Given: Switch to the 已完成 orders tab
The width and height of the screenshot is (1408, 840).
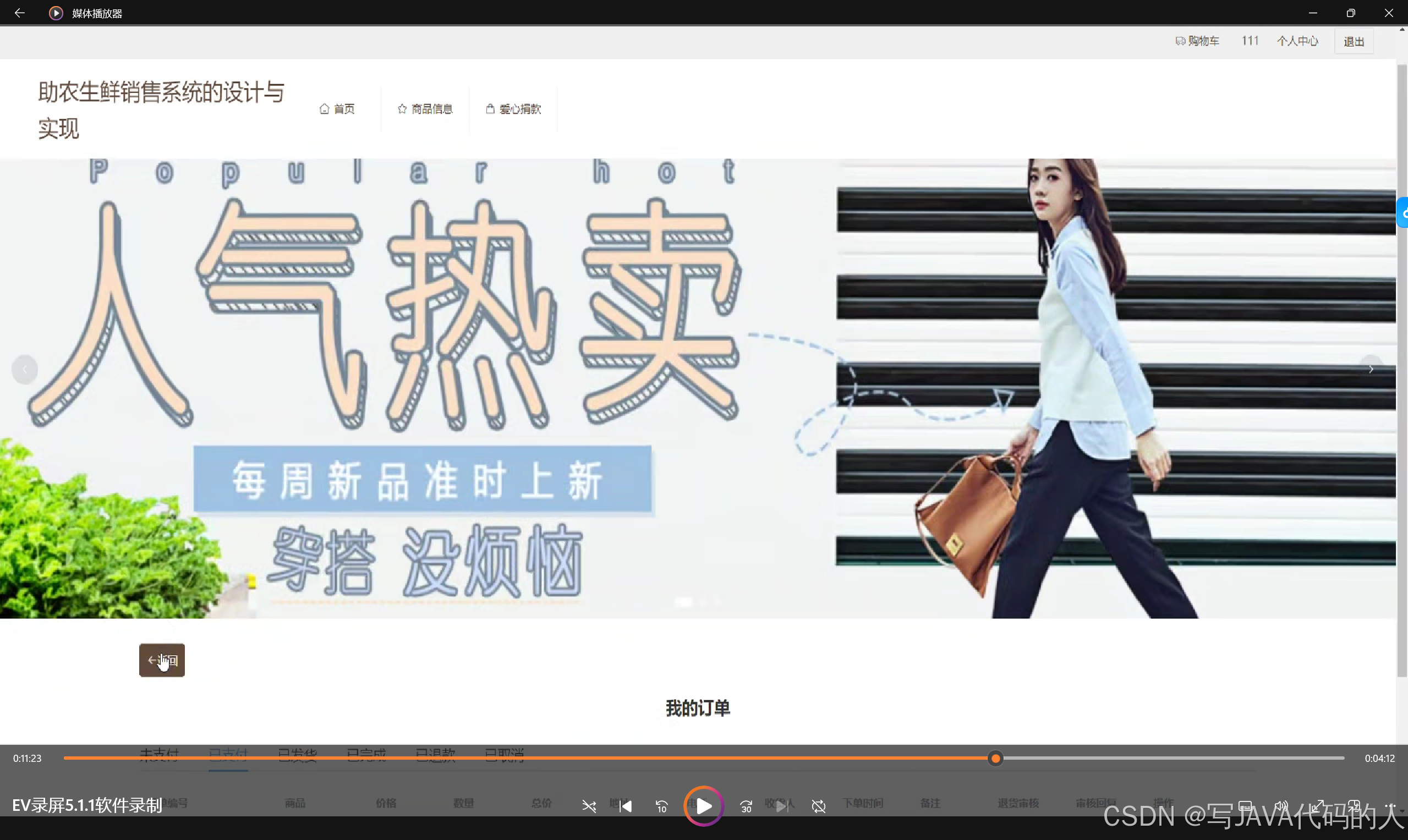Looking at the screenshot, I should 367,755.
